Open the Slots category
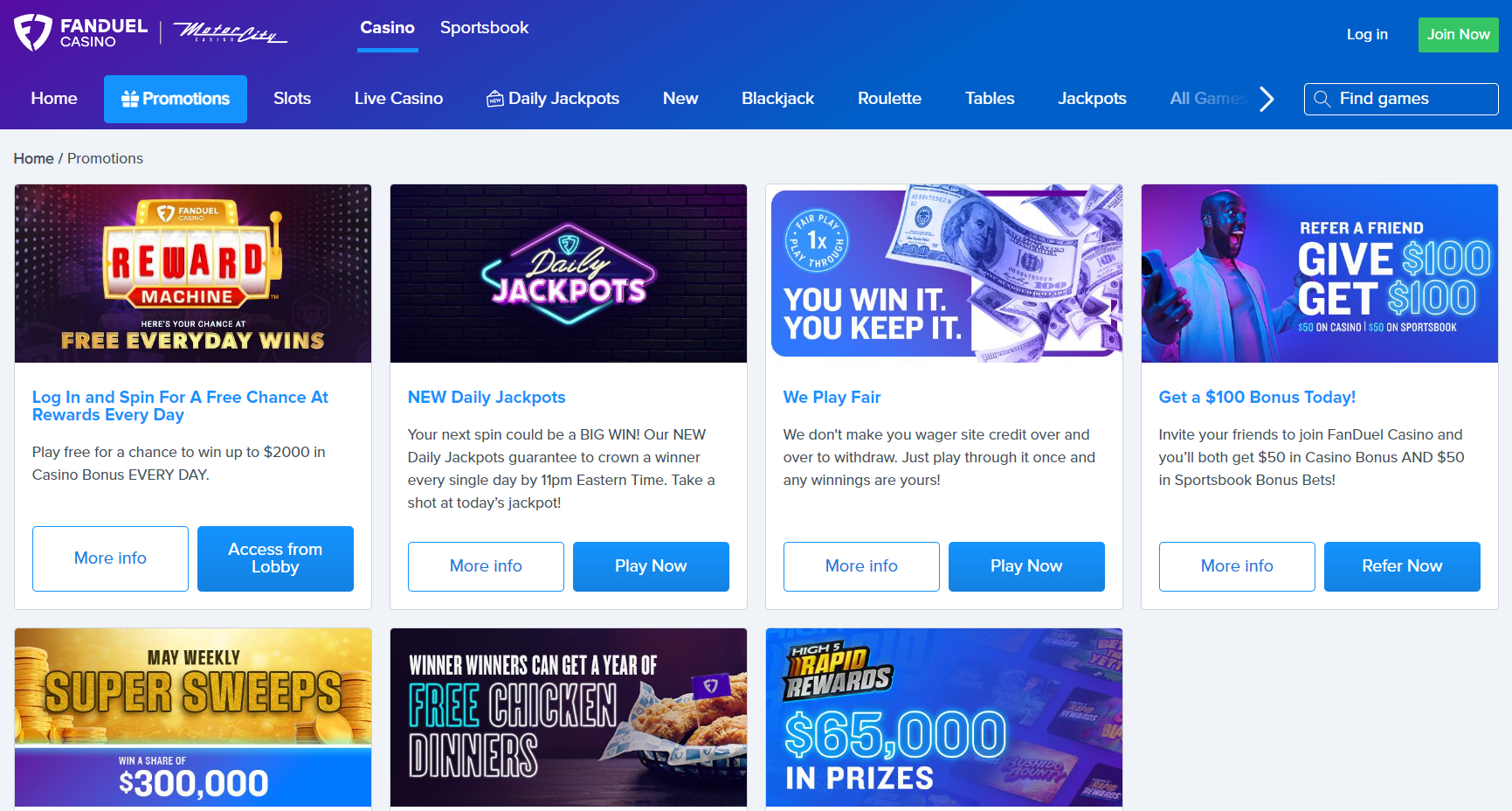 point(292,99)
